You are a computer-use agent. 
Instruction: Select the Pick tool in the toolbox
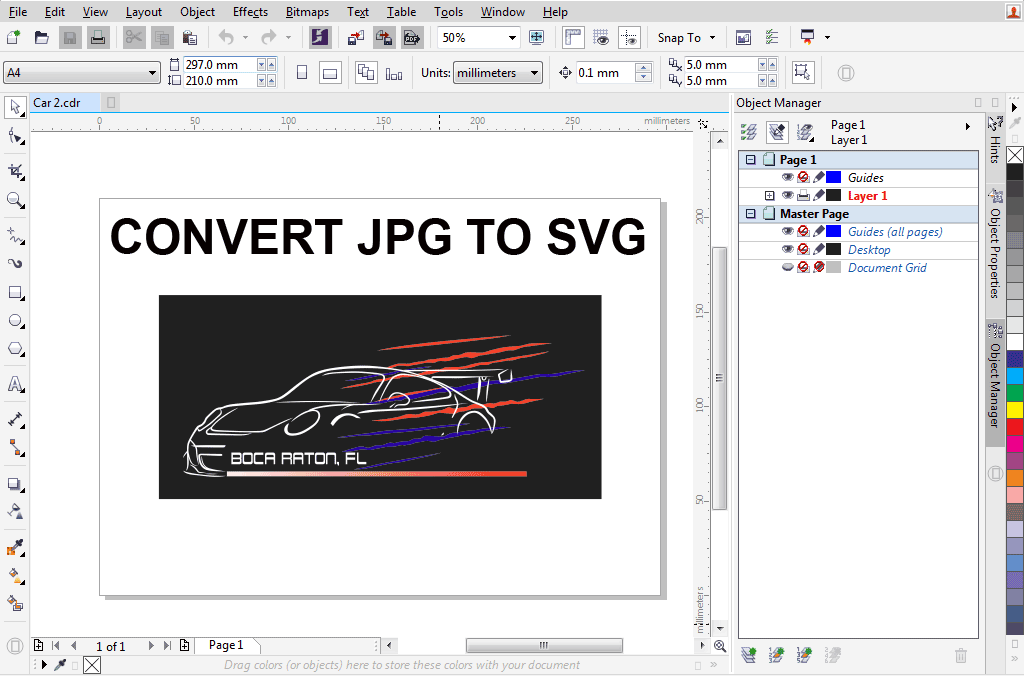tap(15, 107)
